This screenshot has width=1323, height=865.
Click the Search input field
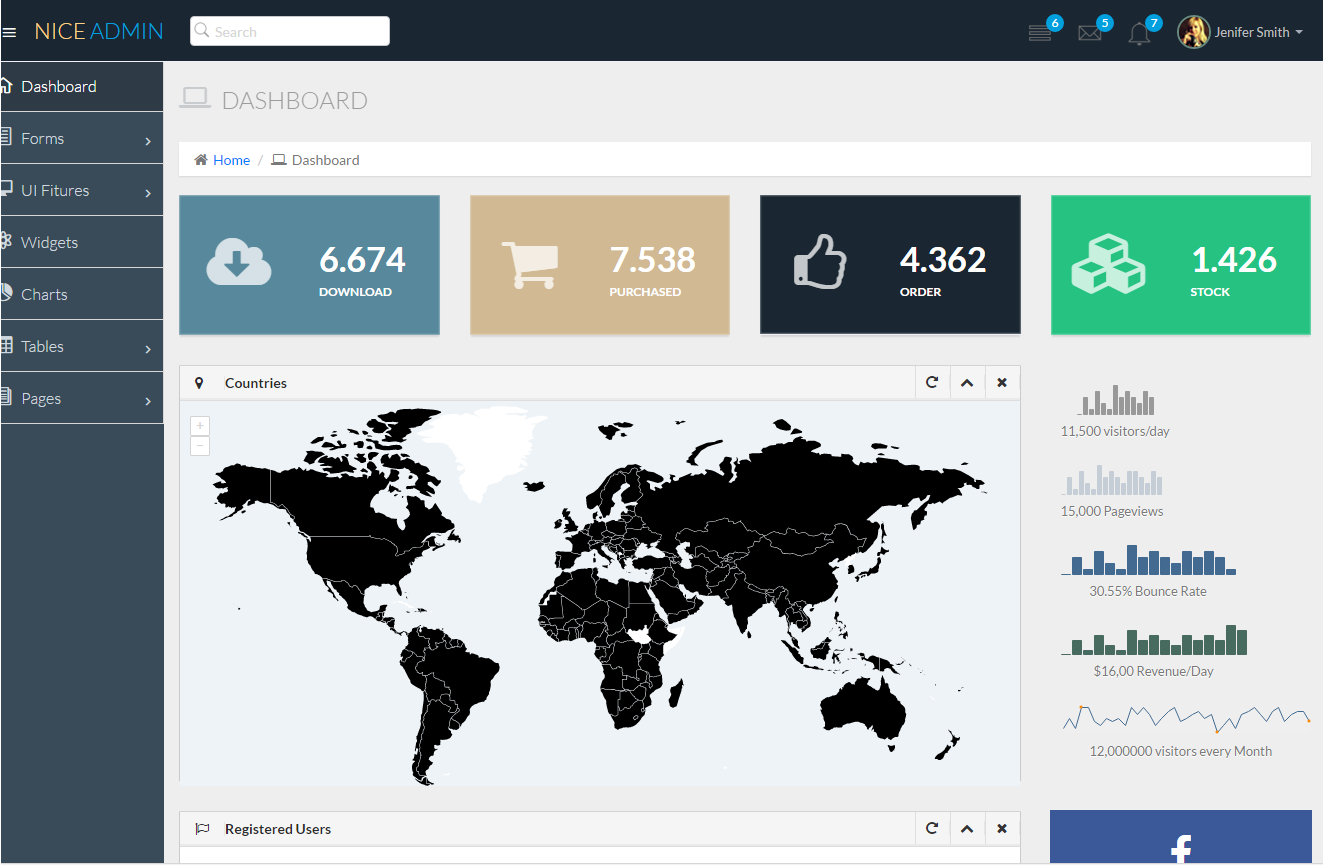[x=290, y=32]
